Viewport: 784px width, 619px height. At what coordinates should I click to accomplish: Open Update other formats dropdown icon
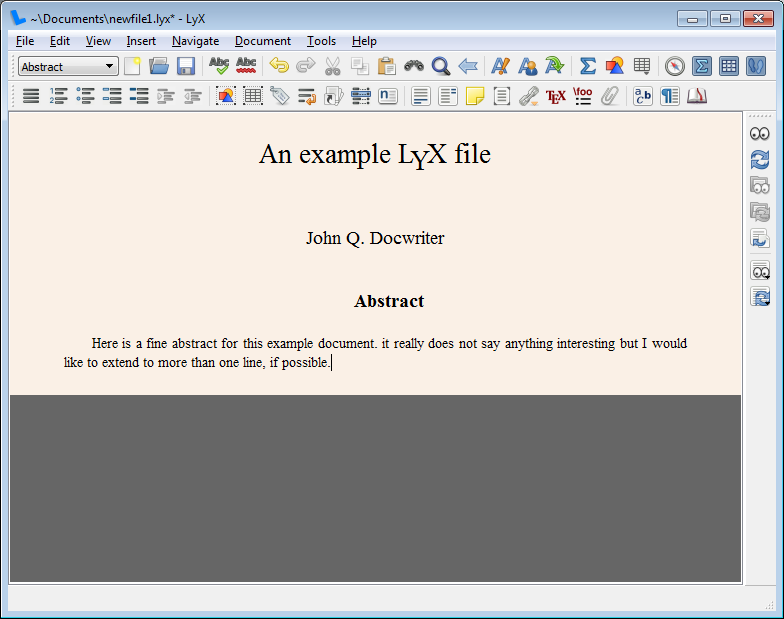click(760, 296)
